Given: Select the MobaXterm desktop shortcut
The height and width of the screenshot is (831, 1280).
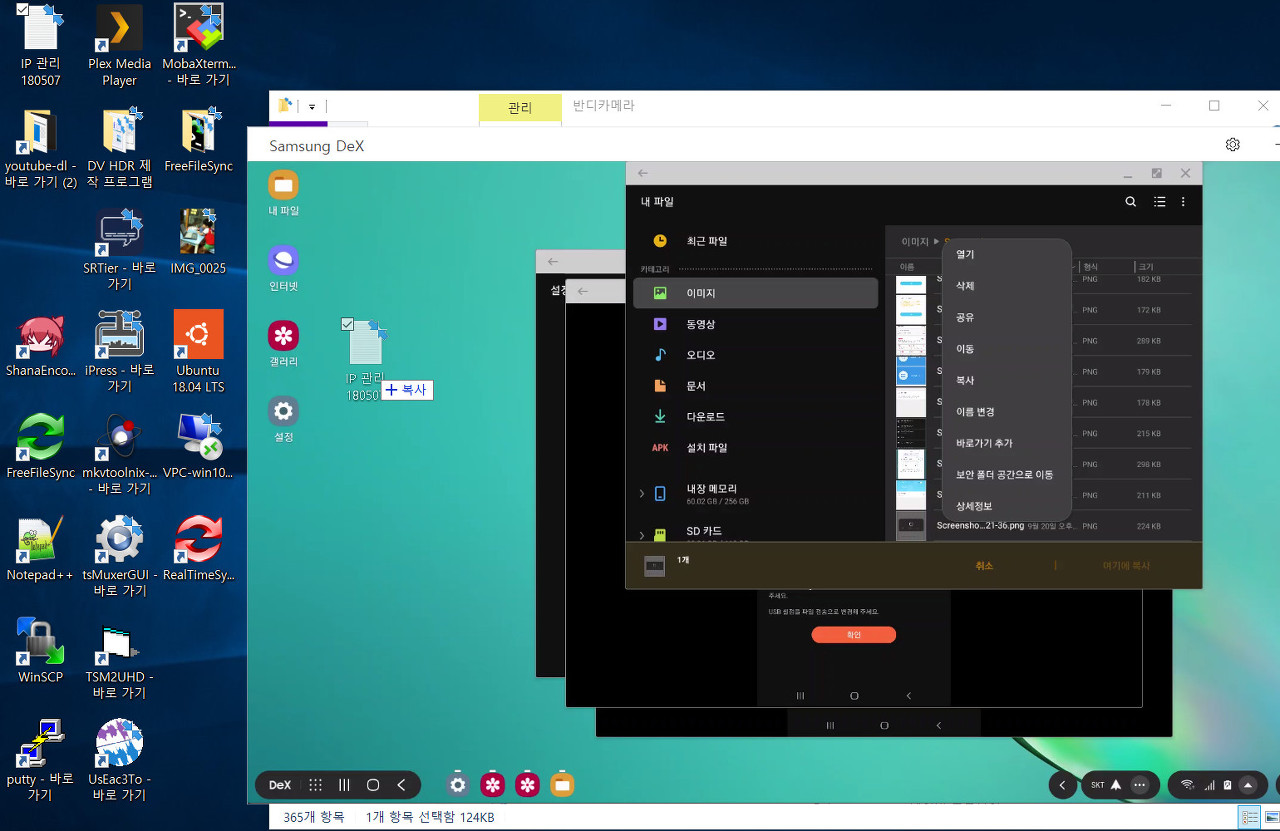Looking at the screenshot, I should click(198, 46).
